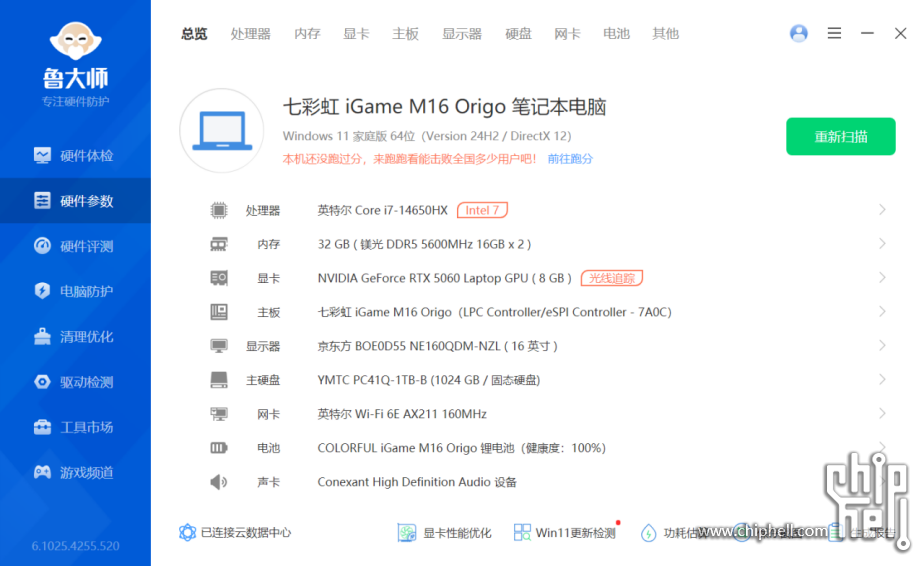
Task: Select COLORFUL iGame M16 battery text
Action: tap(461, 448)
